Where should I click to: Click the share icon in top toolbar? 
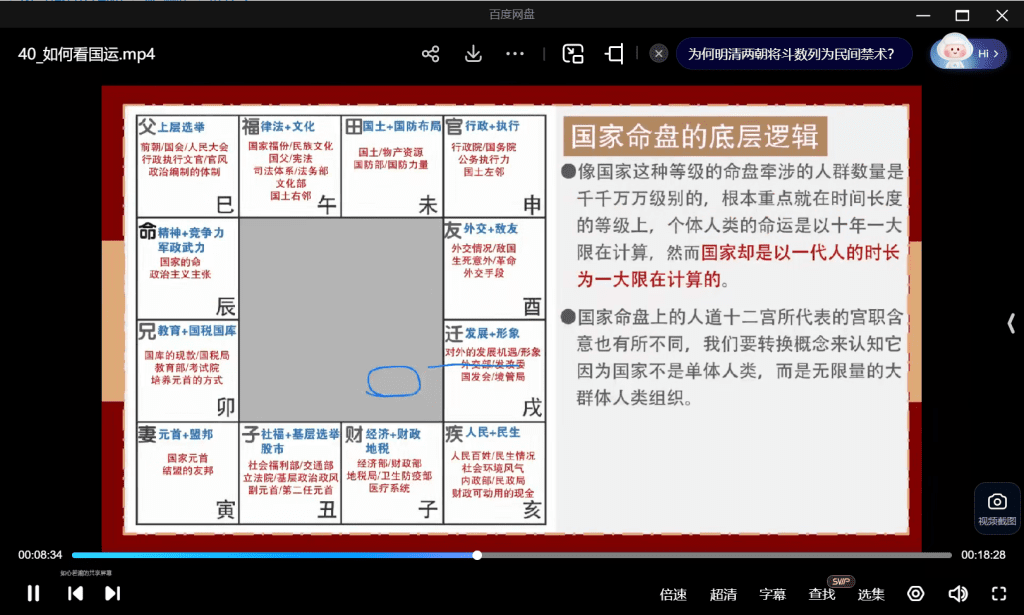pyautogui.click(x=431, y=54)
